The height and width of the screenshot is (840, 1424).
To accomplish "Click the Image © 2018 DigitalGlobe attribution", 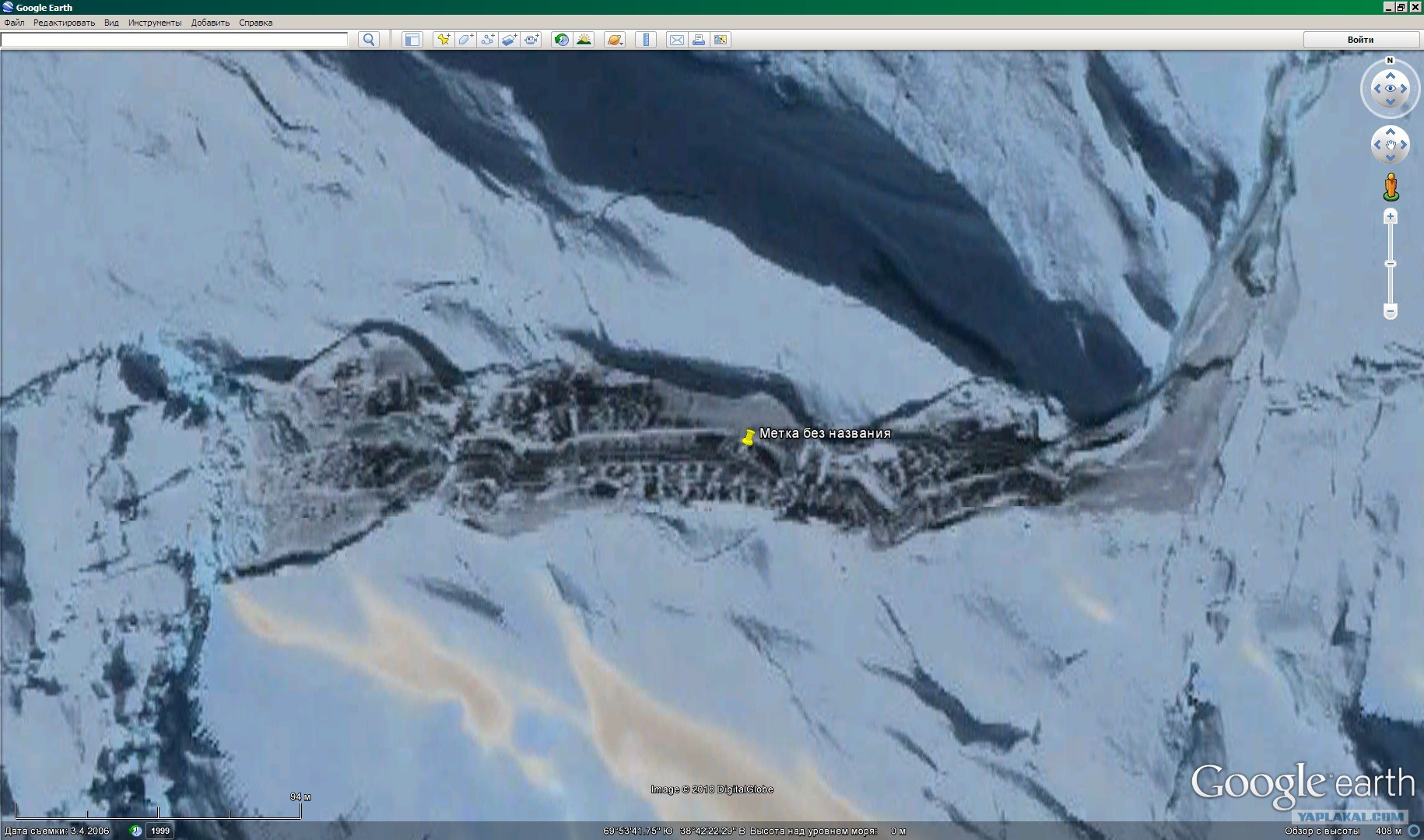I will tap(712, 789).
